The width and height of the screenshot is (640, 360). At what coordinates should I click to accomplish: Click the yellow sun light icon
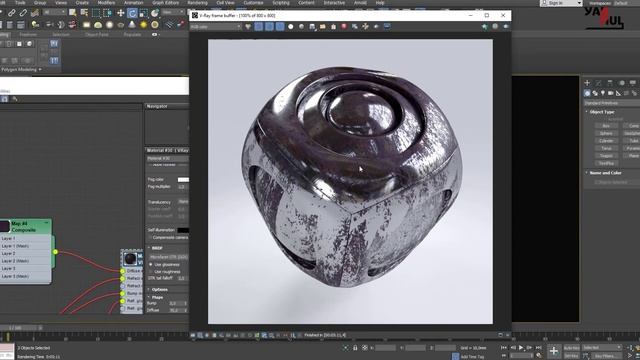coord(143,25)
